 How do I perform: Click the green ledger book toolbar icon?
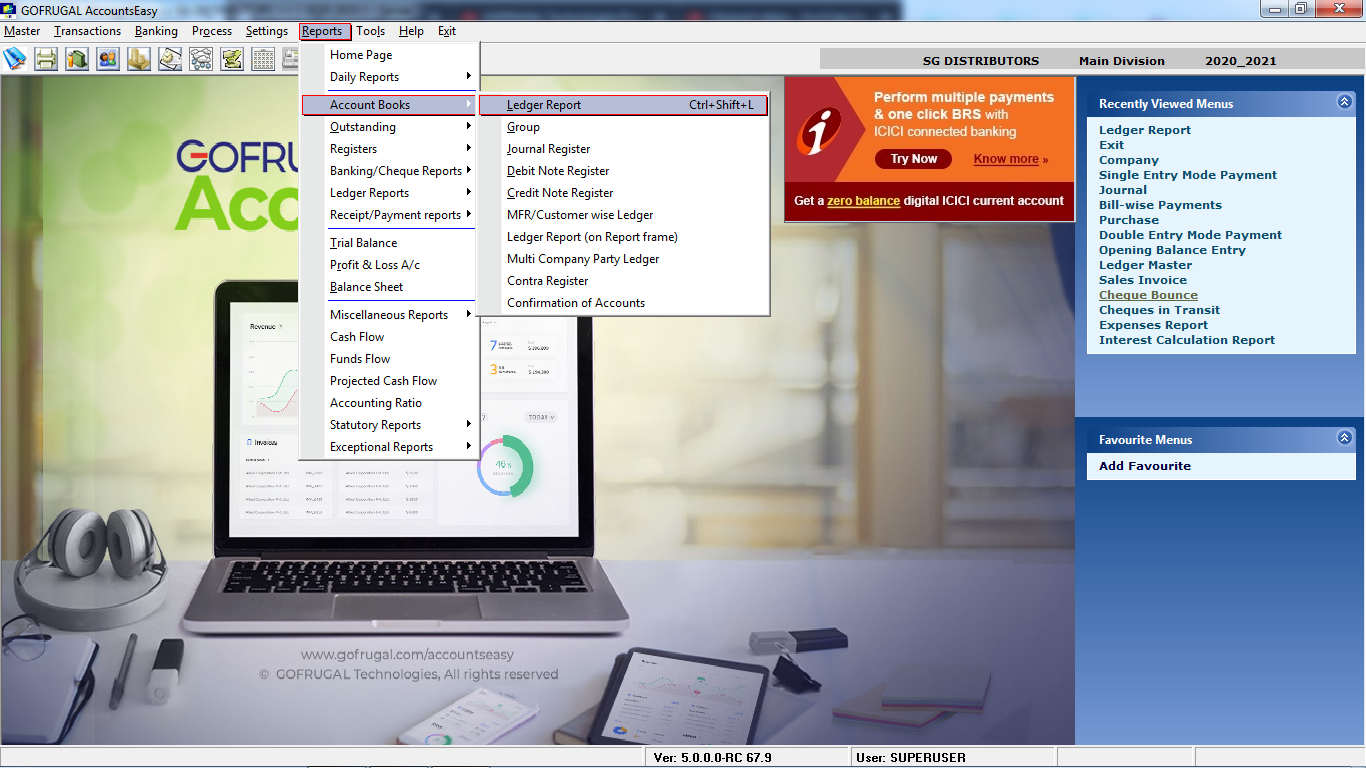pyautogui.click(x=77, y=59)
